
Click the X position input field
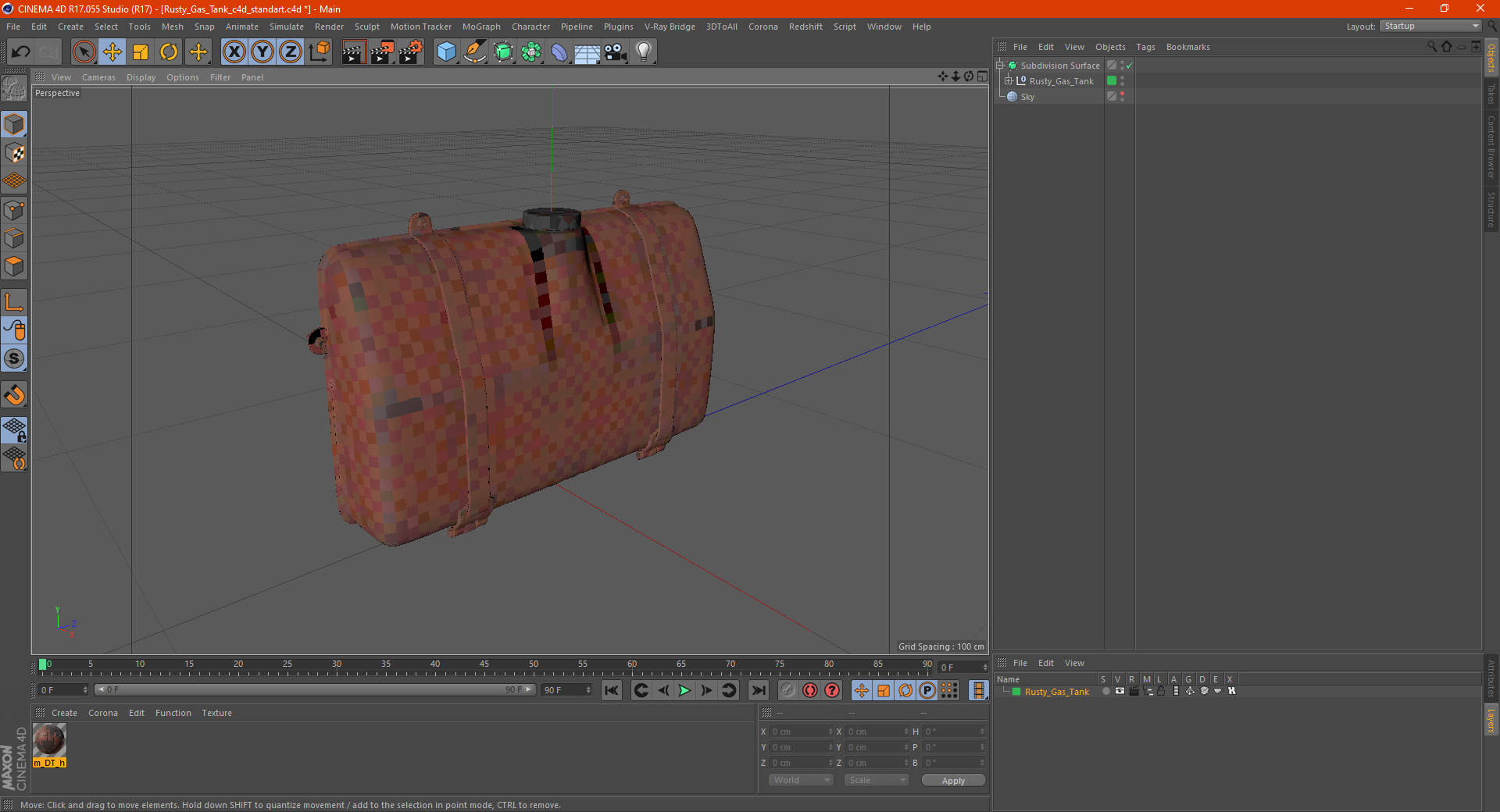[x=800, y=732]
